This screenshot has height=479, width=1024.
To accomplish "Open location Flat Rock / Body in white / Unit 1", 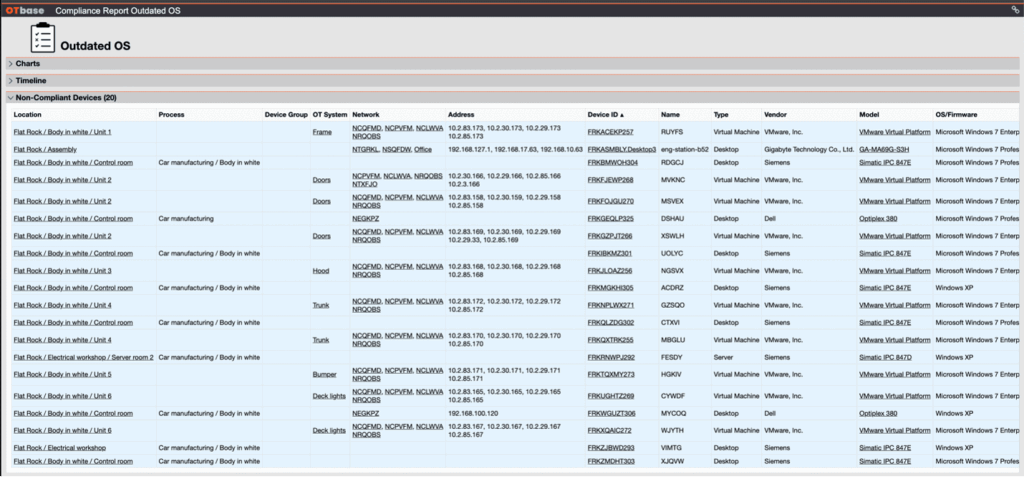I will click(63, 132).
